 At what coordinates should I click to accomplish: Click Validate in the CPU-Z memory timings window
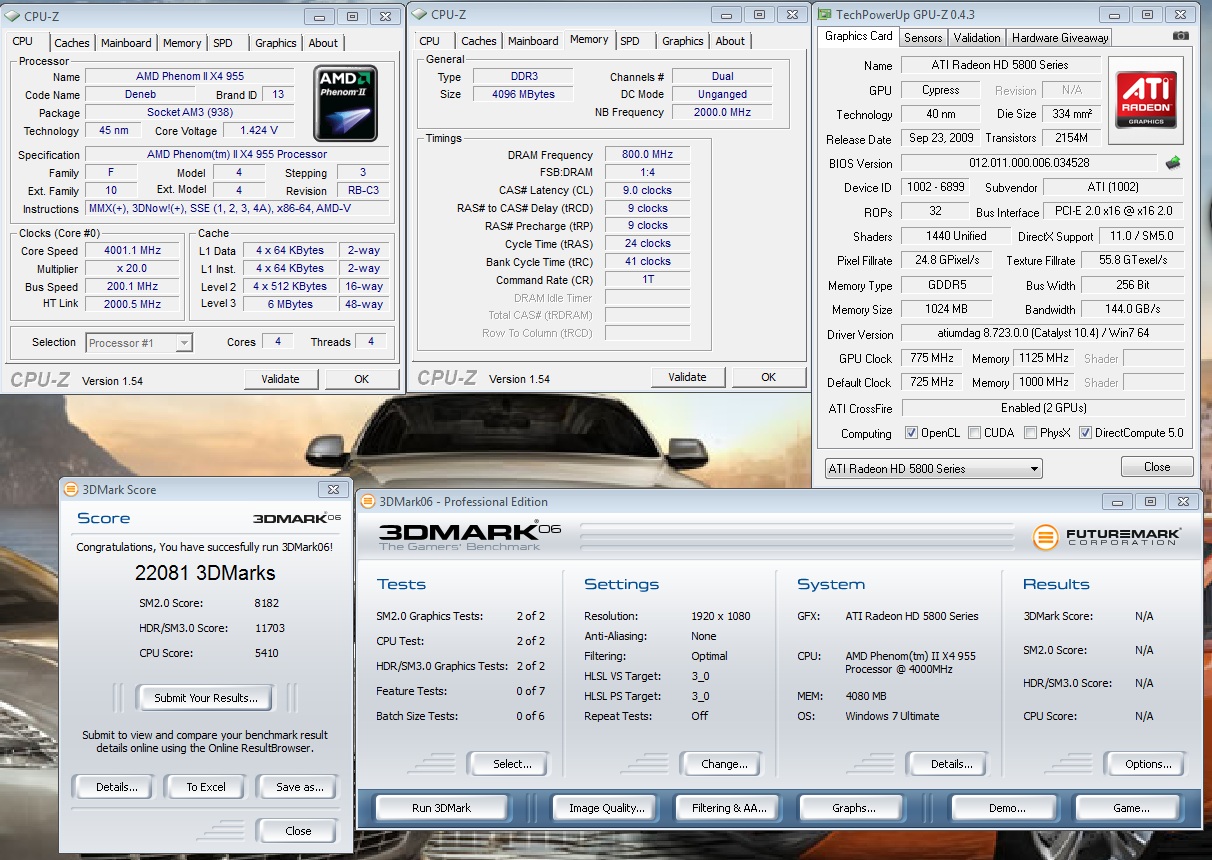[x=687, y=377]
